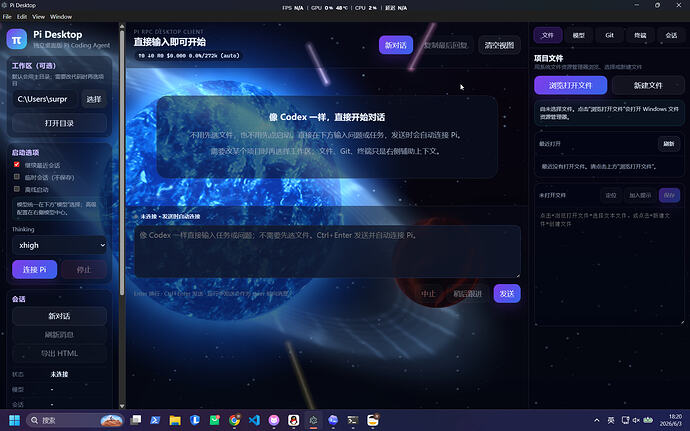Viewport: 690px width, 431px height.
Task: Click into the file editor text area
Action: [609, 266]
